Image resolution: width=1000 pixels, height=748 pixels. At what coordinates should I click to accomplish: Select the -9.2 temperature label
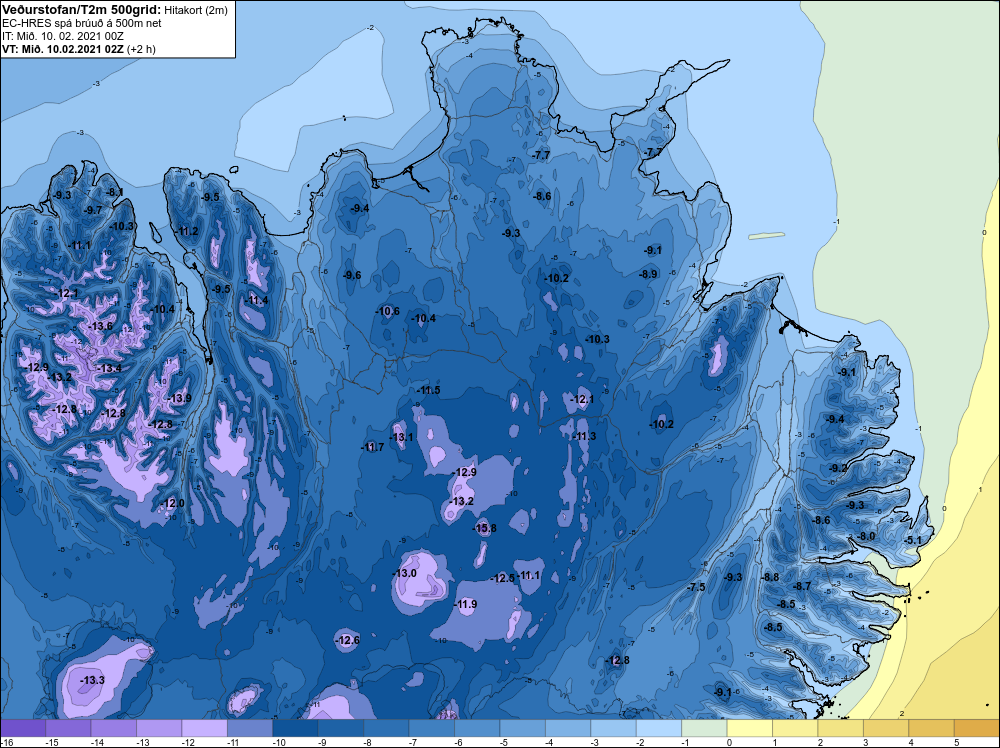tap(837, 468)
